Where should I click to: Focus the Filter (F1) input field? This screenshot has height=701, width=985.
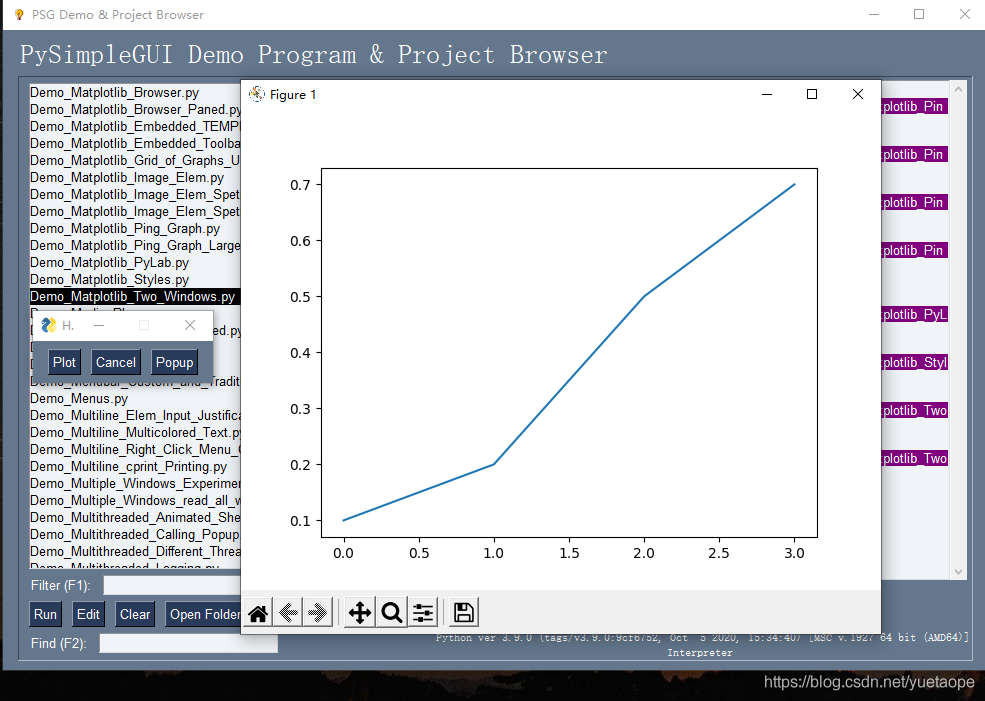pyautogui.click(x=172, y=585)
